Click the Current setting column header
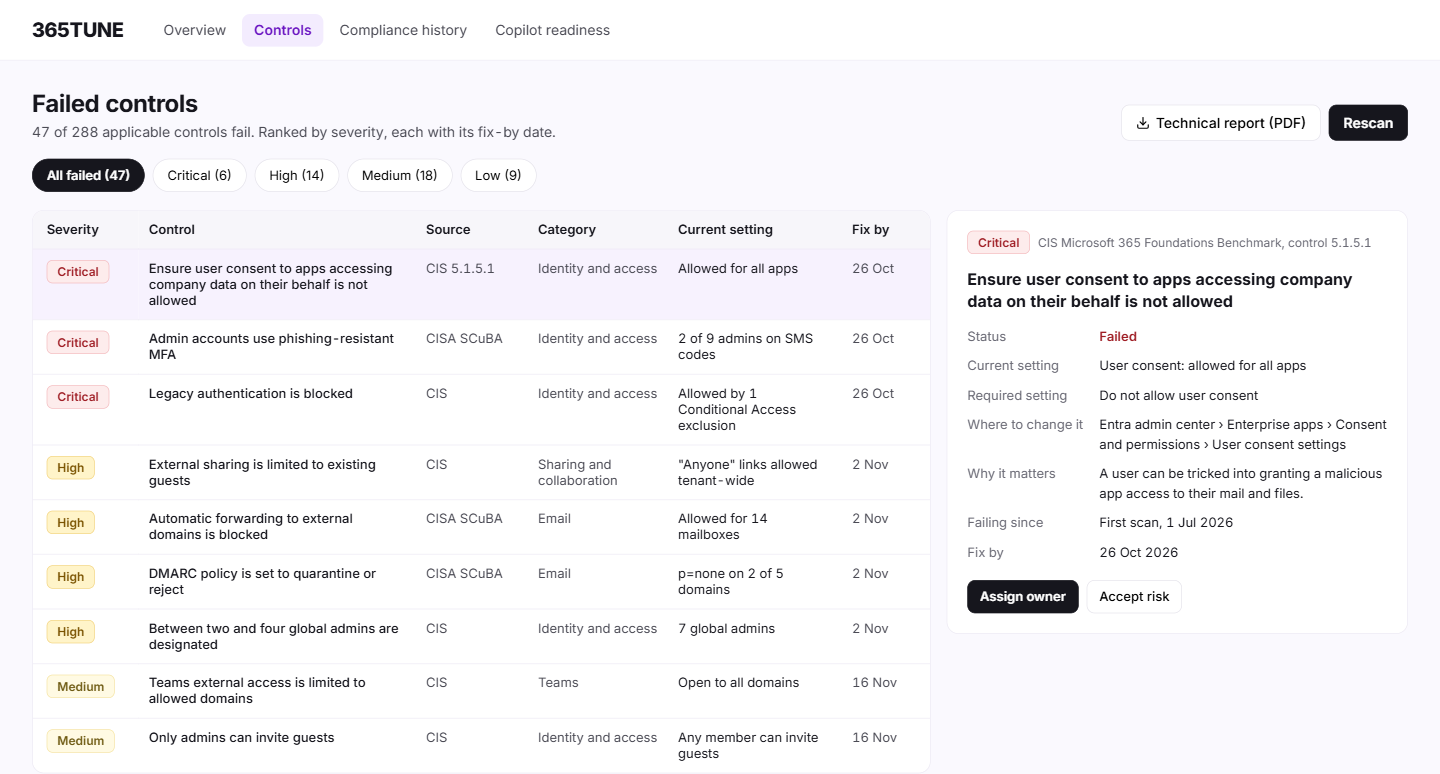 (725, 229)
